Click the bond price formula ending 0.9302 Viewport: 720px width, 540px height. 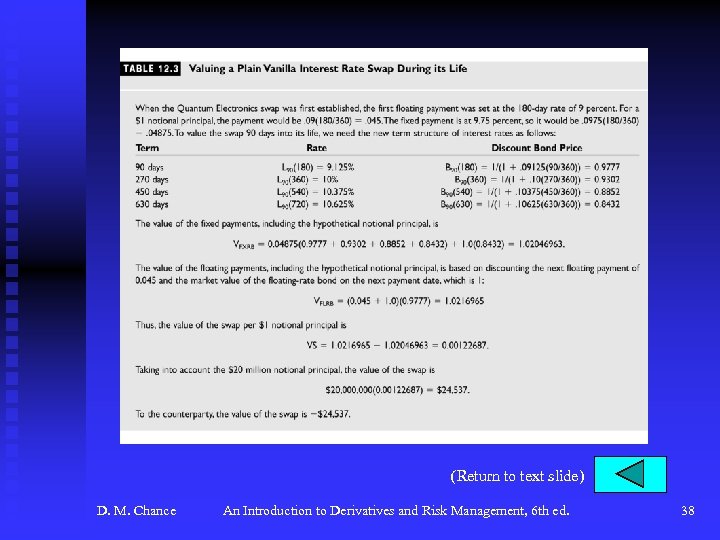[x=537, y=180]
